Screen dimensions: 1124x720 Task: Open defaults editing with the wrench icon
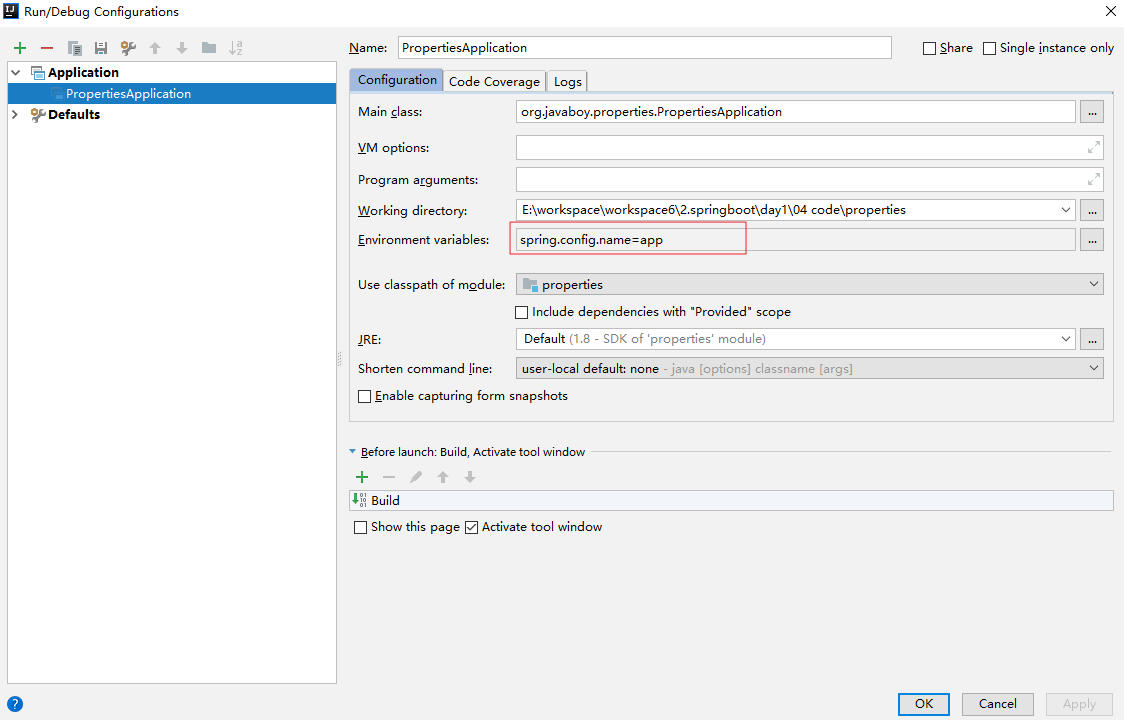point(128,48)
